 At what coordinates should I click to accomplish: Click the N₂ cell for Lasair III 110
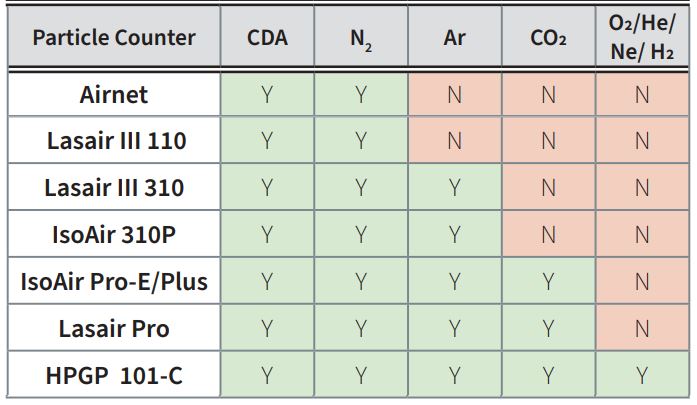click(361, 141)
